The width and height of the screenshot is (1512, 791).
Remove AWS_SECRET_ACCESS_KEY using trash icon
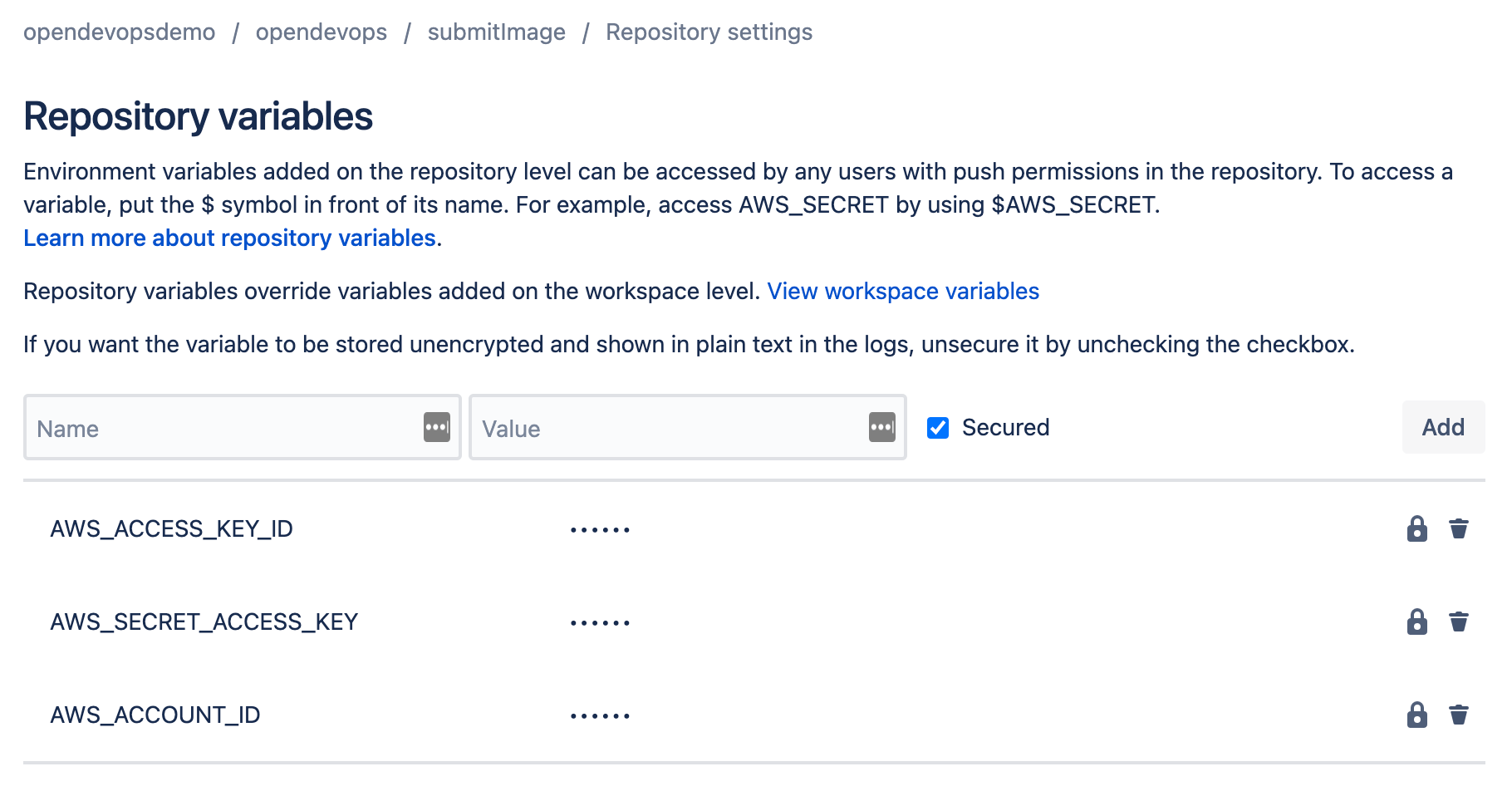pos(1460,621)
